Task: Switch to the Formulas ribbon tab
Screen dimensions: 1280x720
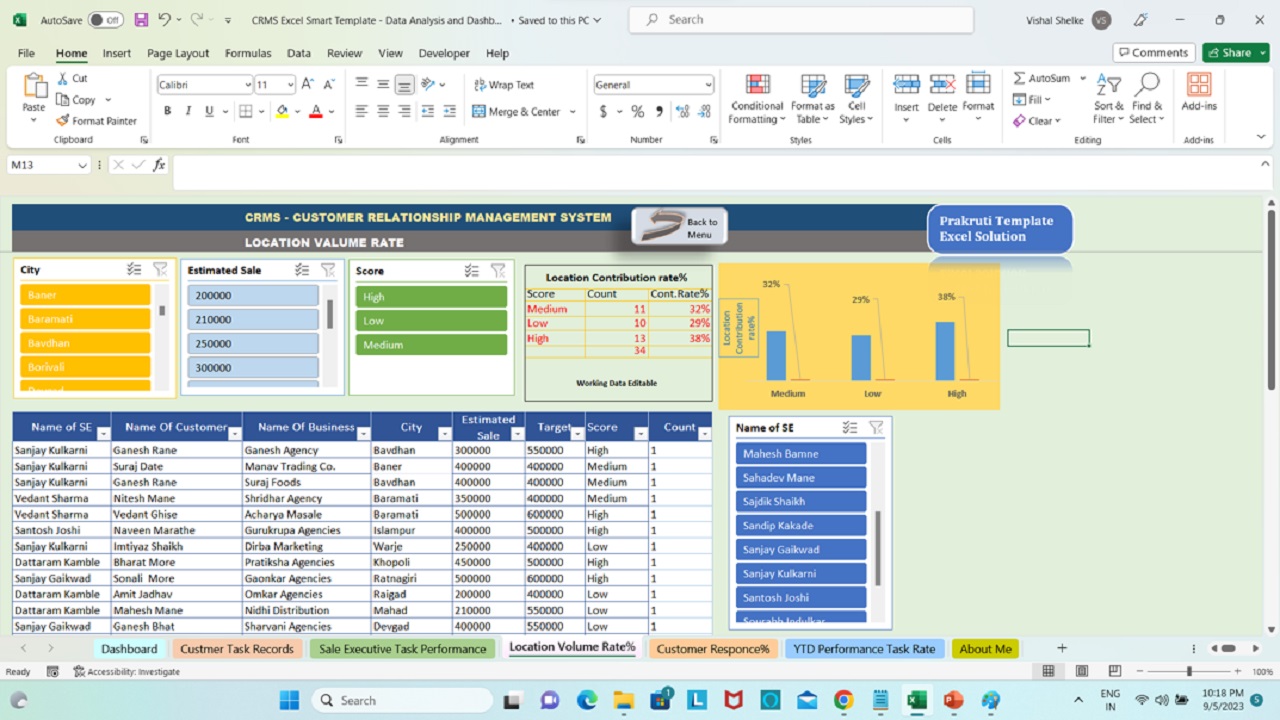Action: point(247,53)
